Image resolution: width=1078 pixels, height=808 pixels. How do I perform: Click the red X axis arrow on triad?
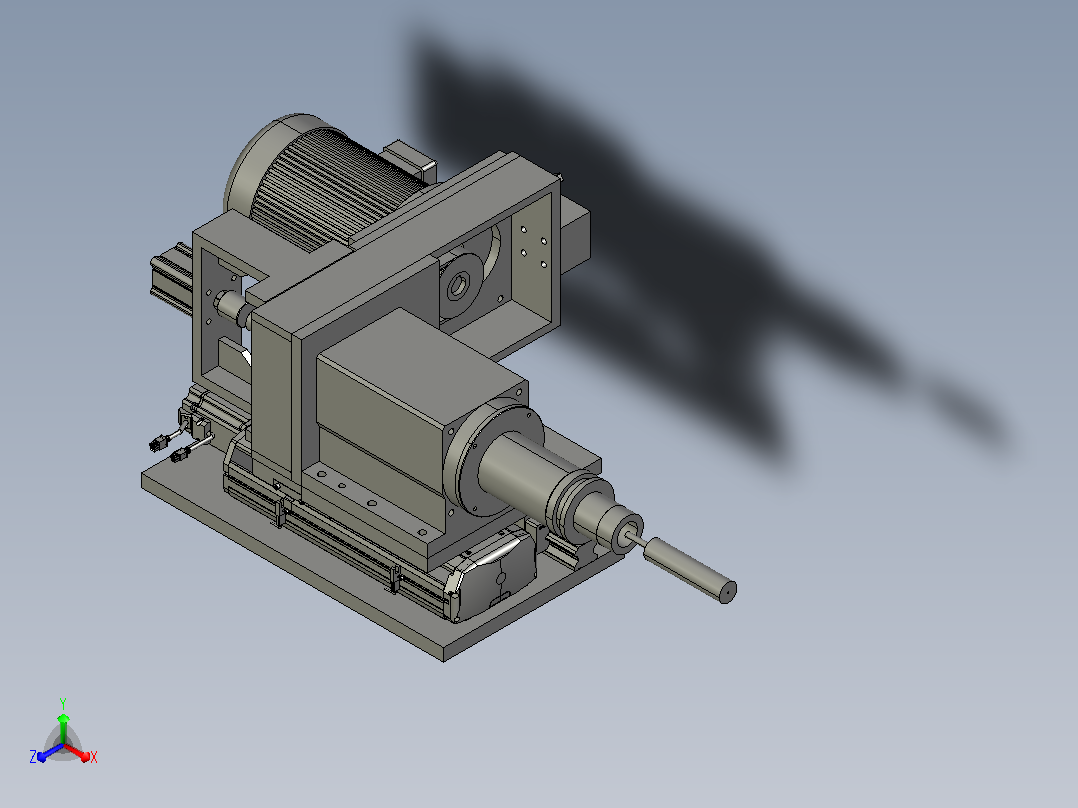pyautogui.click(x=82, y=755)
